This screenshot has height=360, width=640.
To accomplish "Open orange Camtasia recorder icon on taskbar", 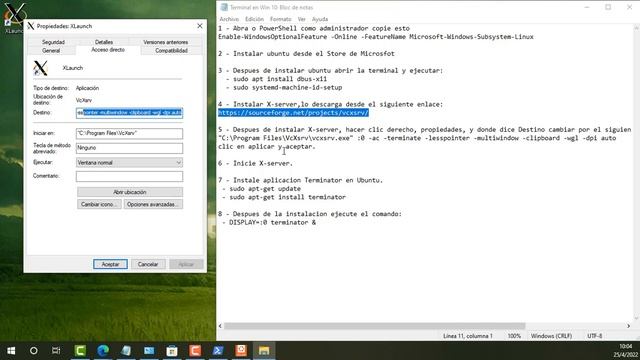I will pyautogui.click(x=195, y=351).
